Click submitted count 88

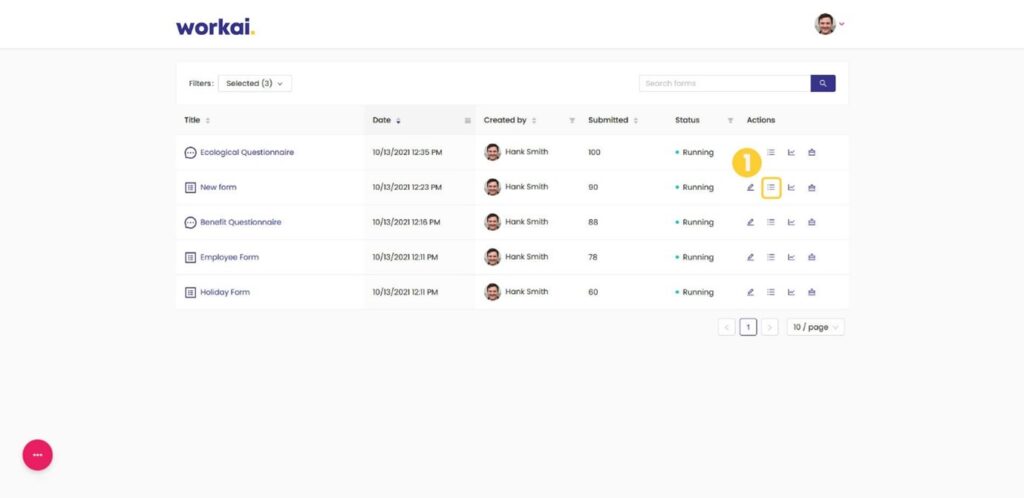tap(593, 222)
